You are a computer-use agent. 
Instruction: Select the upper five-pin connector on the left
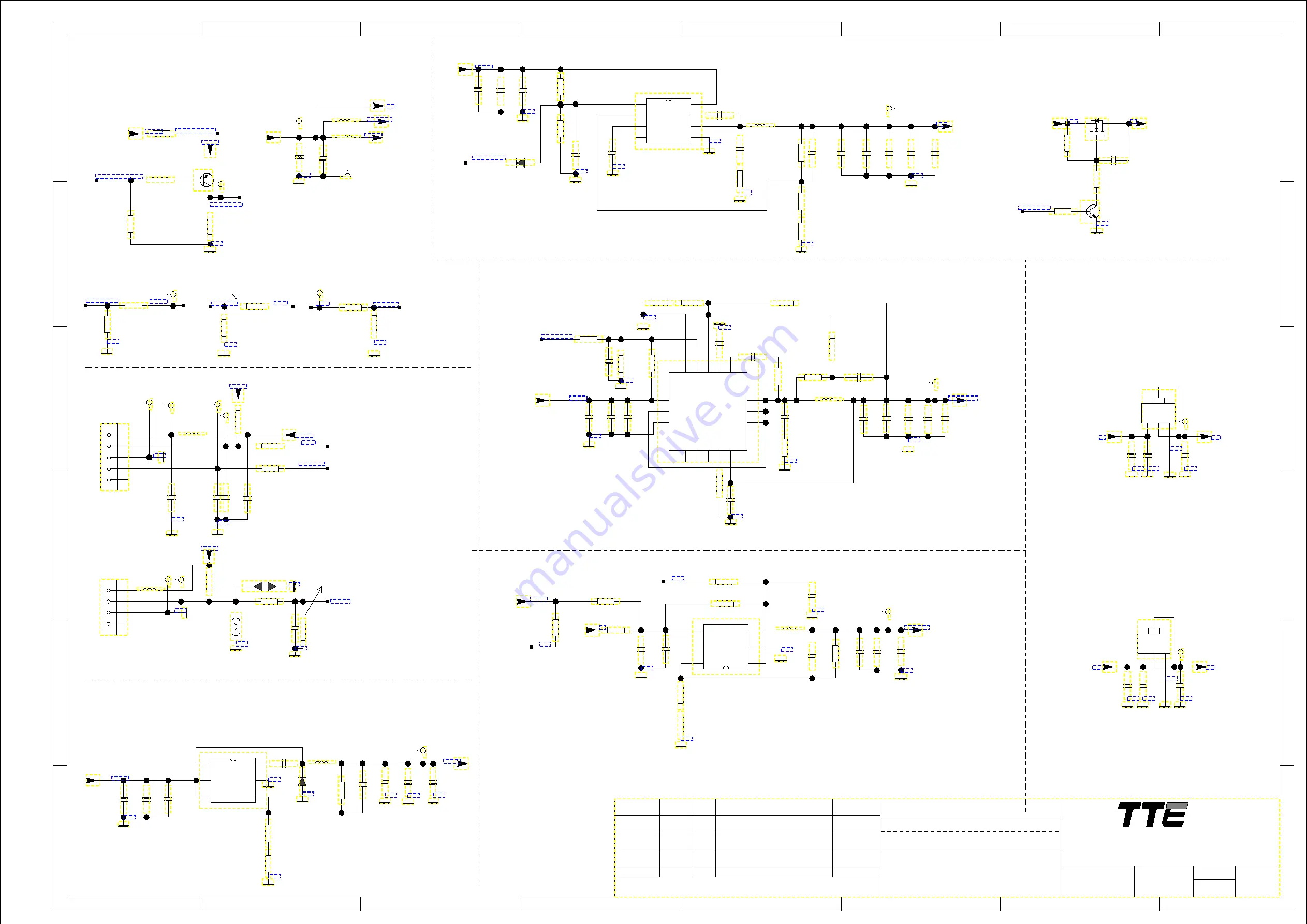(114, 457)
